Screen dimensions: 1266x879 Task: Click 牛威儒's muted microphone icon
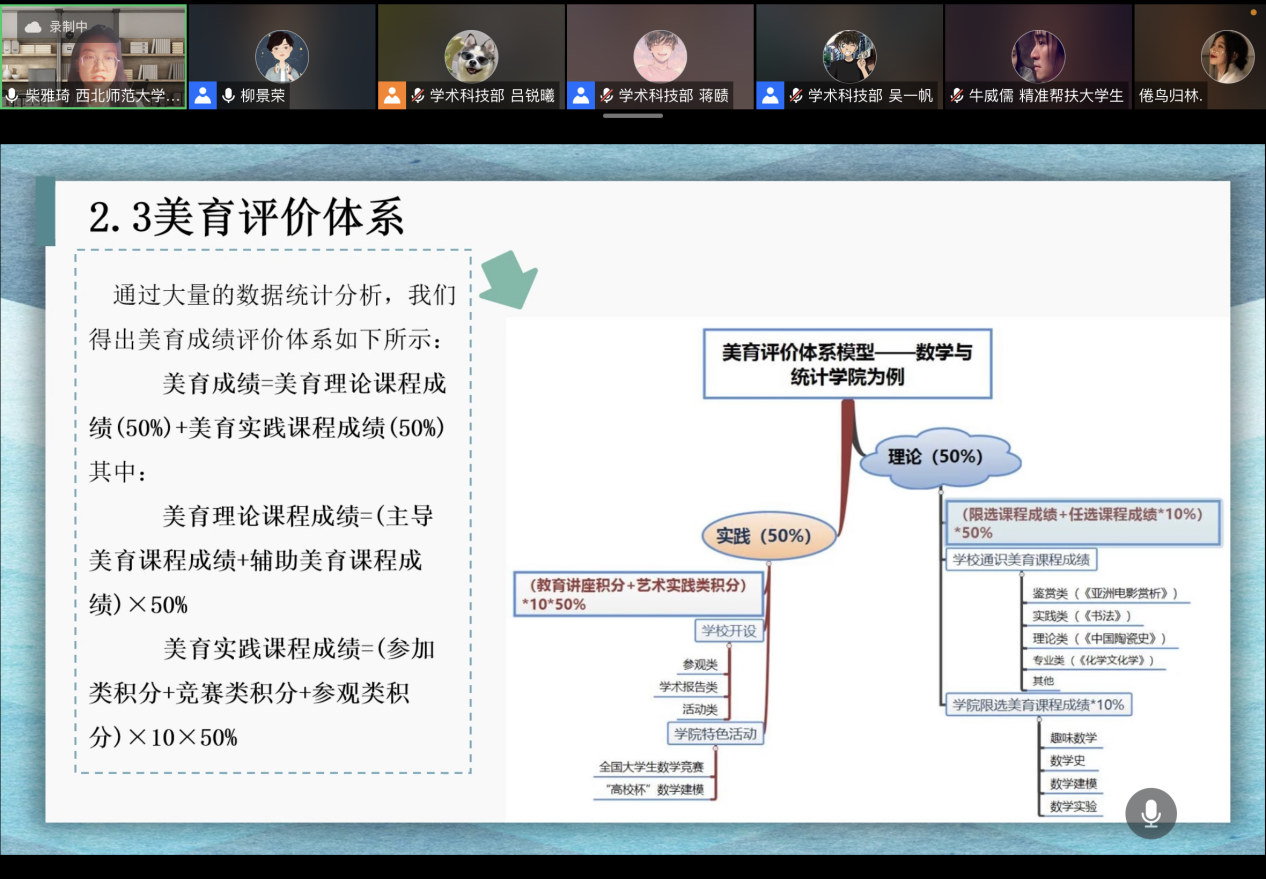[x=957, y=96]
